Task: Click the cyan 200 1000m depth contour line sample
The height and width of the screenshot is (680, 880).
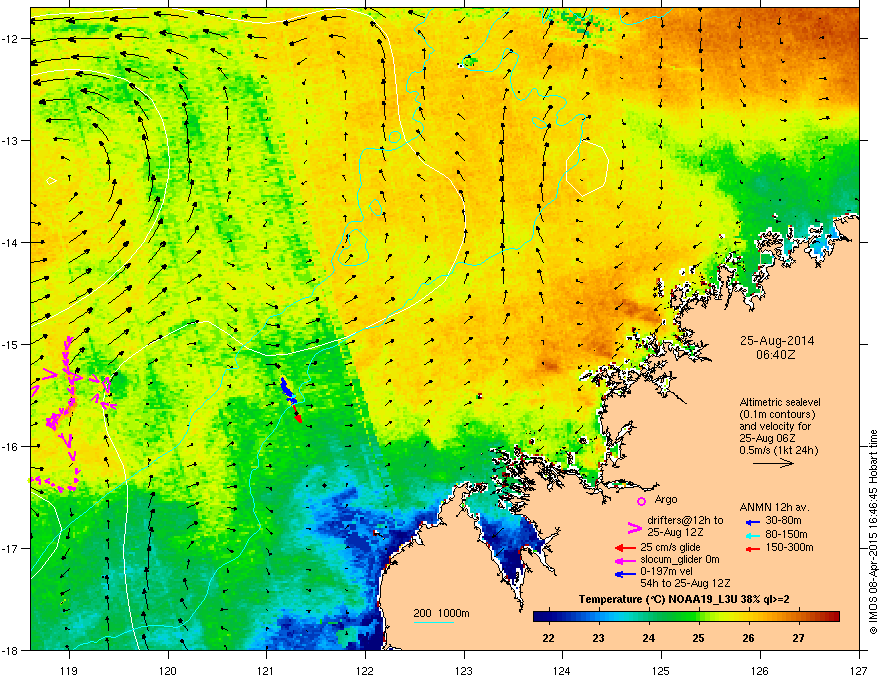Action: pos(433,622)
